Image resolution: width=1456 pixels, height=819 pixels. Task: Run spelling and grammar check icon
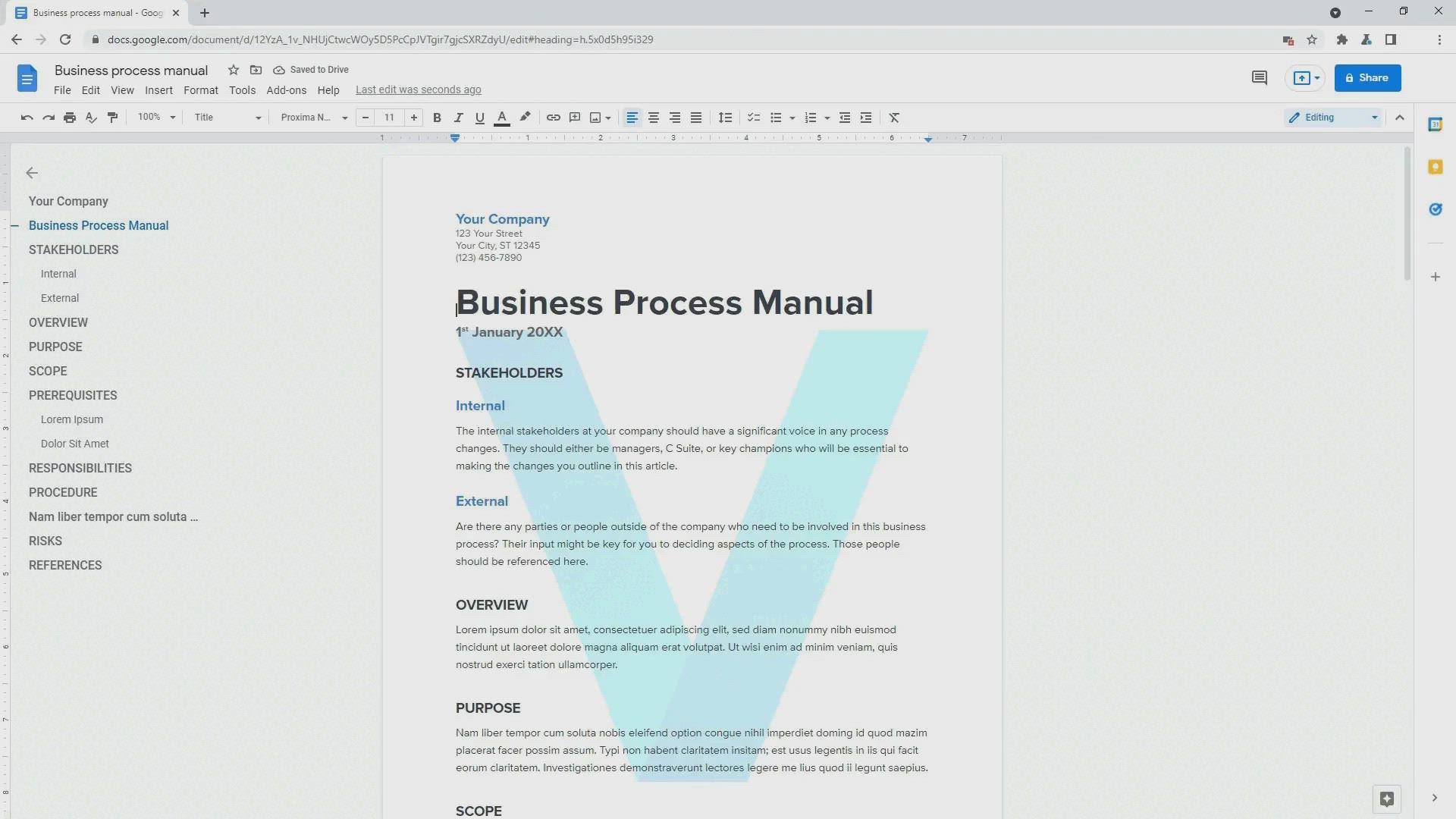91,118
